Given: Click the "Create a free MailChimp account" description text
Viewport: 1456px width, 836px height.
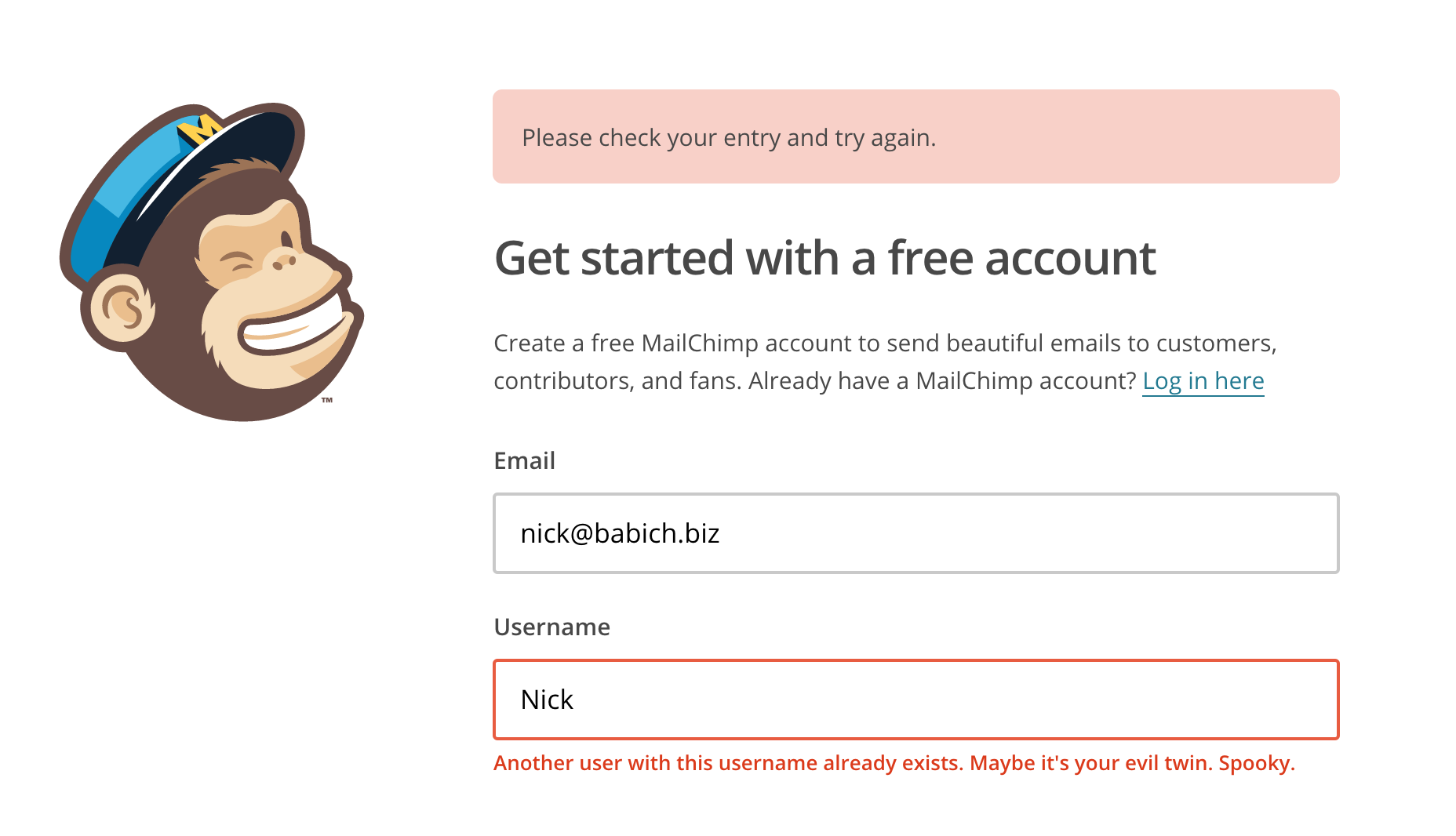Looking at the screenshot, I should [x=885, y=343].
